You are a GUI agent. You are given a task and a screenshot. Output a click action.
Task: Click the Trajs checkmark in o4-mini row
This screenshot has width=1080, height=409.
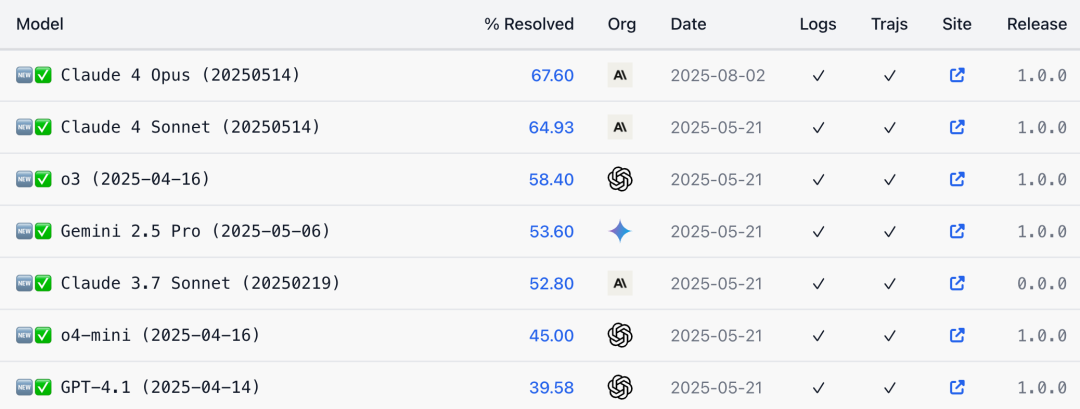pyautogui.click(x=889, y=335)
